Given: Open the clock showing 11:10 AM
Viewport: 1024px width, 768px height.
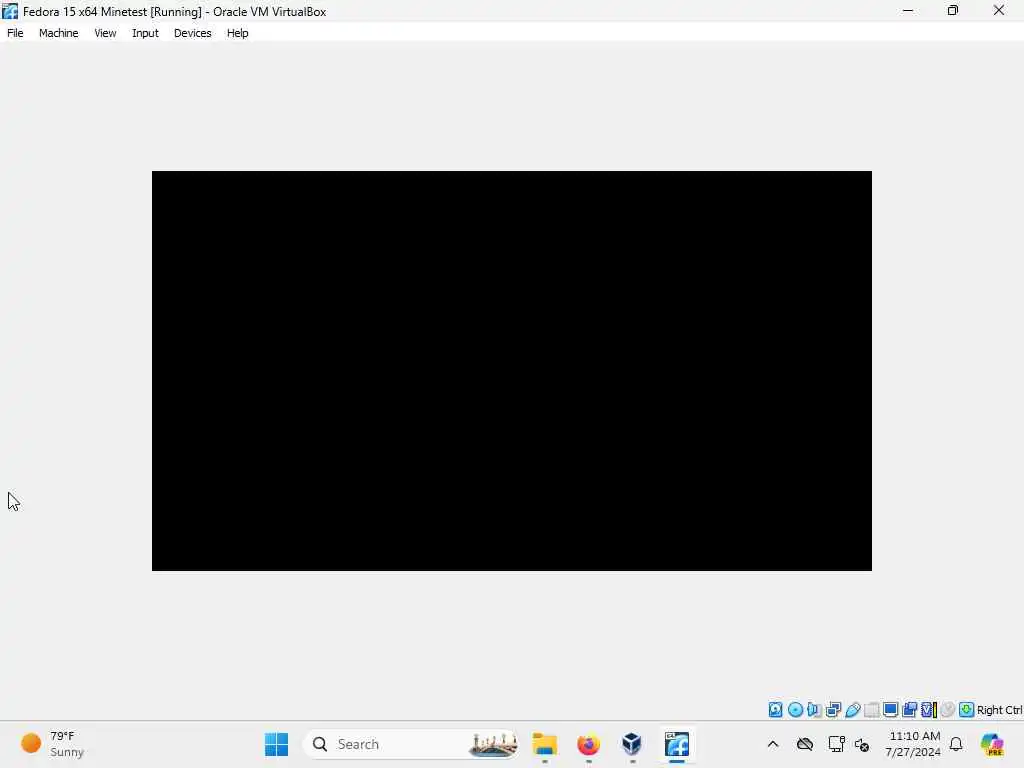Looking at the screenshot, I should [913, 744].
